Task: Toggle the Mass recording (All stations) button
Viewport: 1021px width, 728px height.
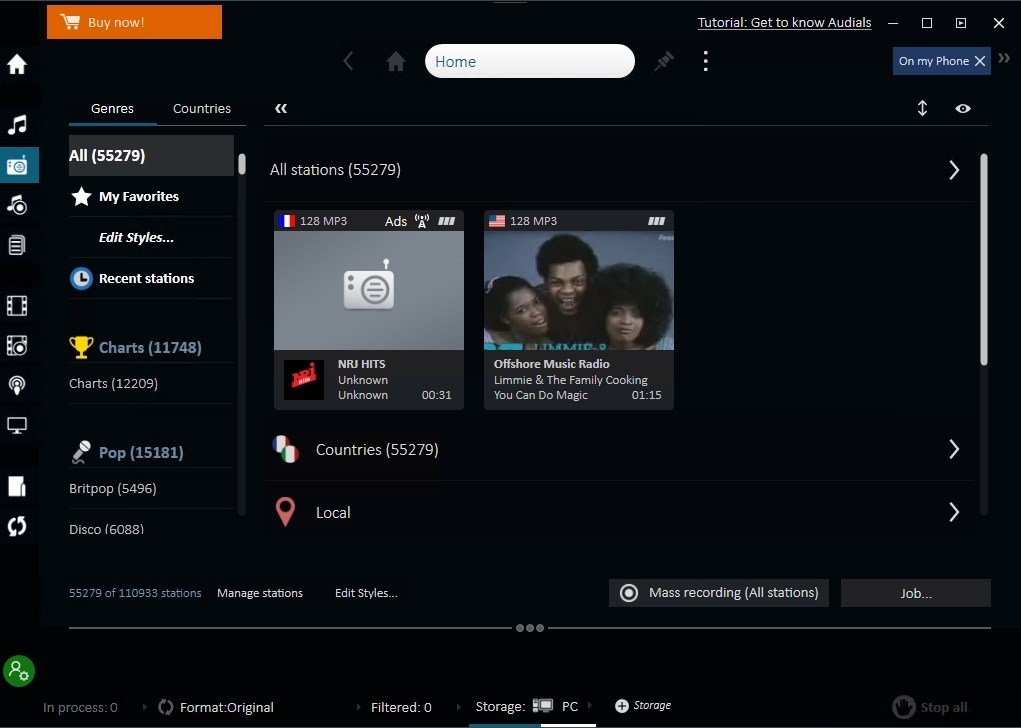Action: click(x=719, y=593)
